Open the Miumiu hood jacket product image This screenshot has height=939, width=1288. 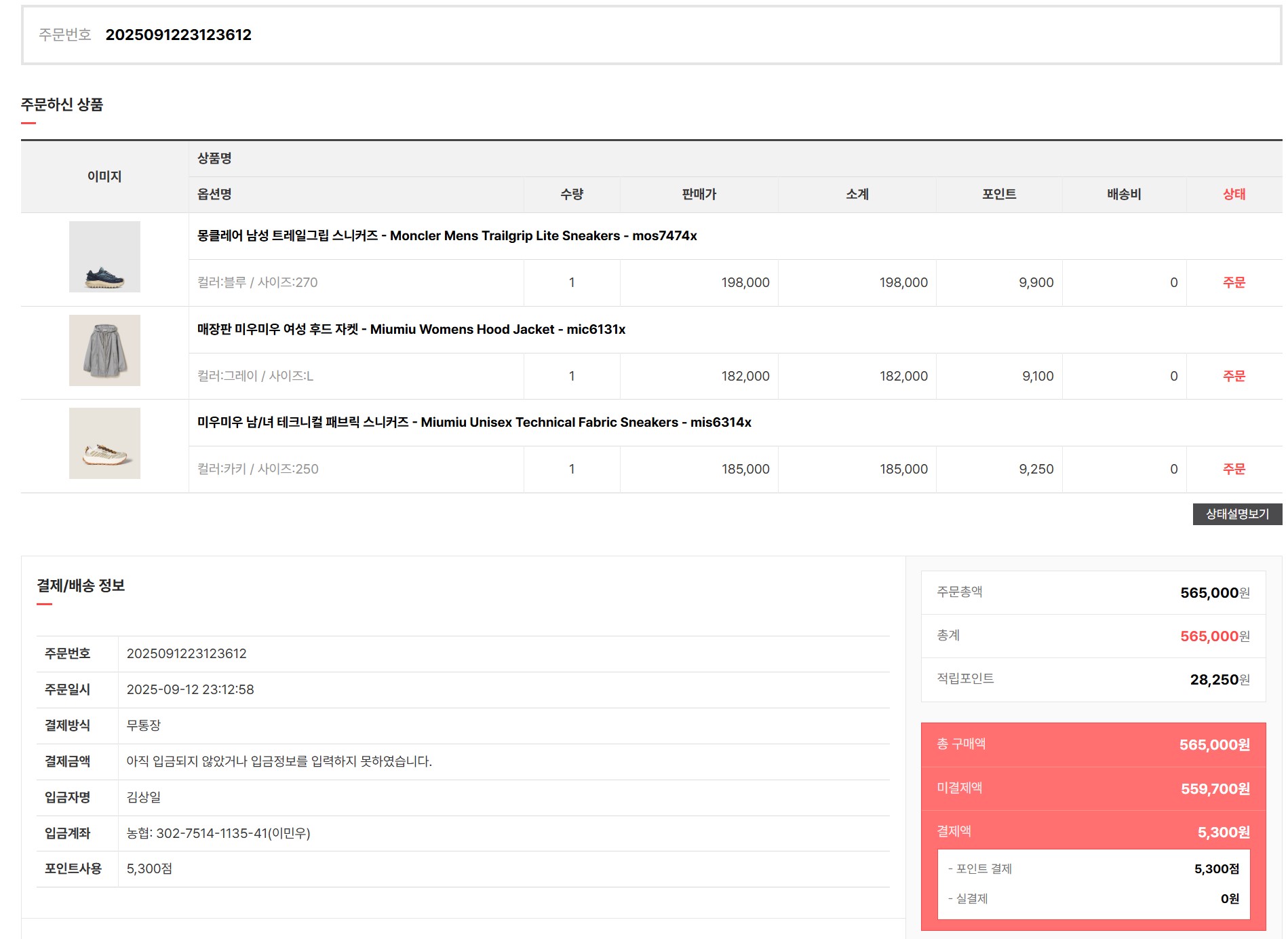(104, 351)
